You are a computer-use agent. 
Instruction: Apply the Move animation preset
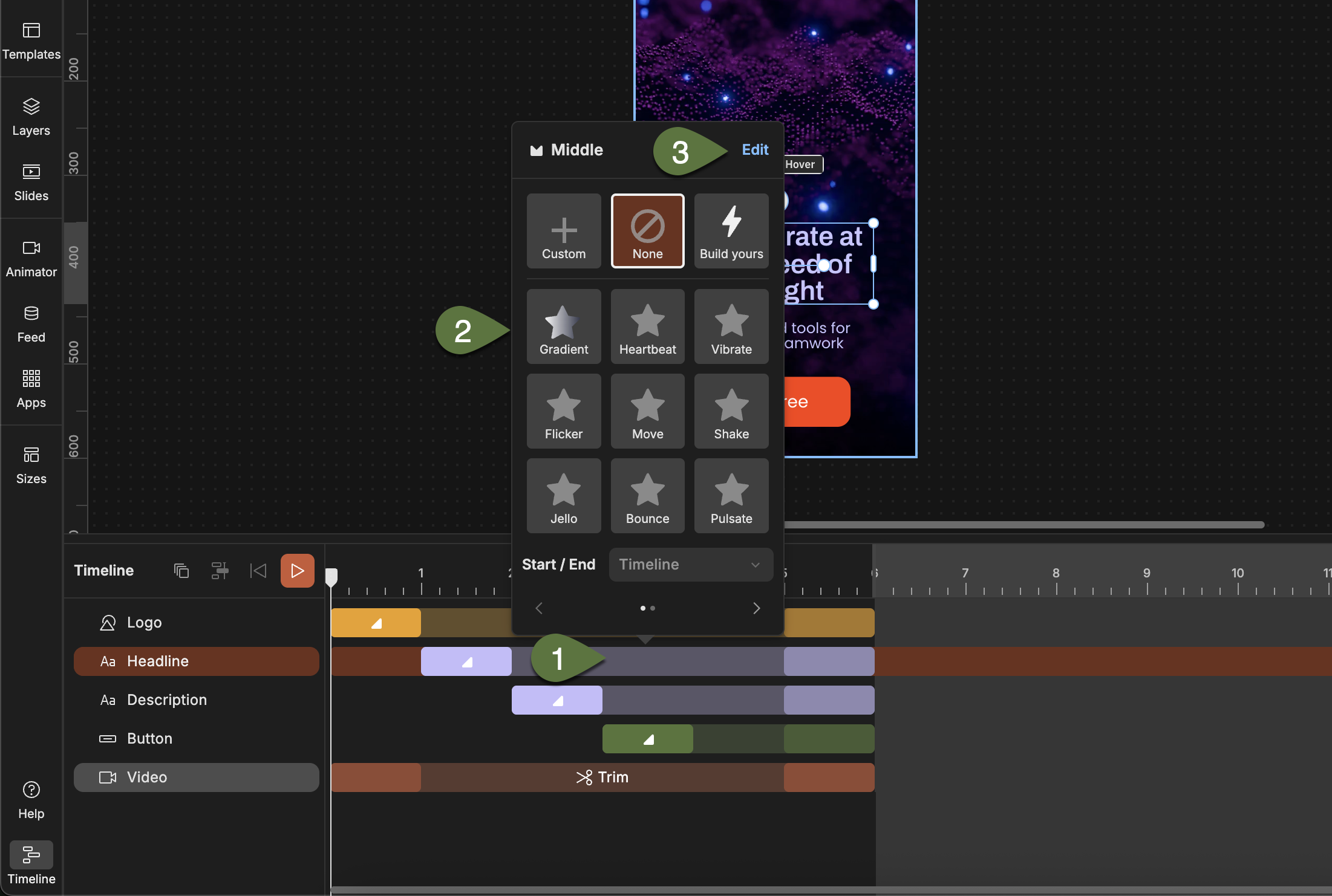(x=648, y=411)
